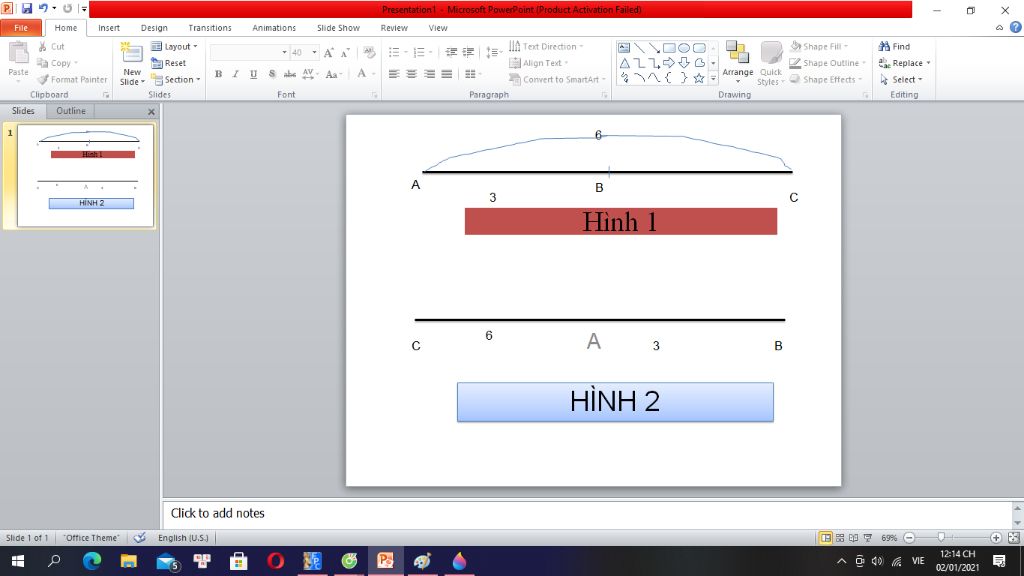Select the Curve shape

click(x=654, y=78)
